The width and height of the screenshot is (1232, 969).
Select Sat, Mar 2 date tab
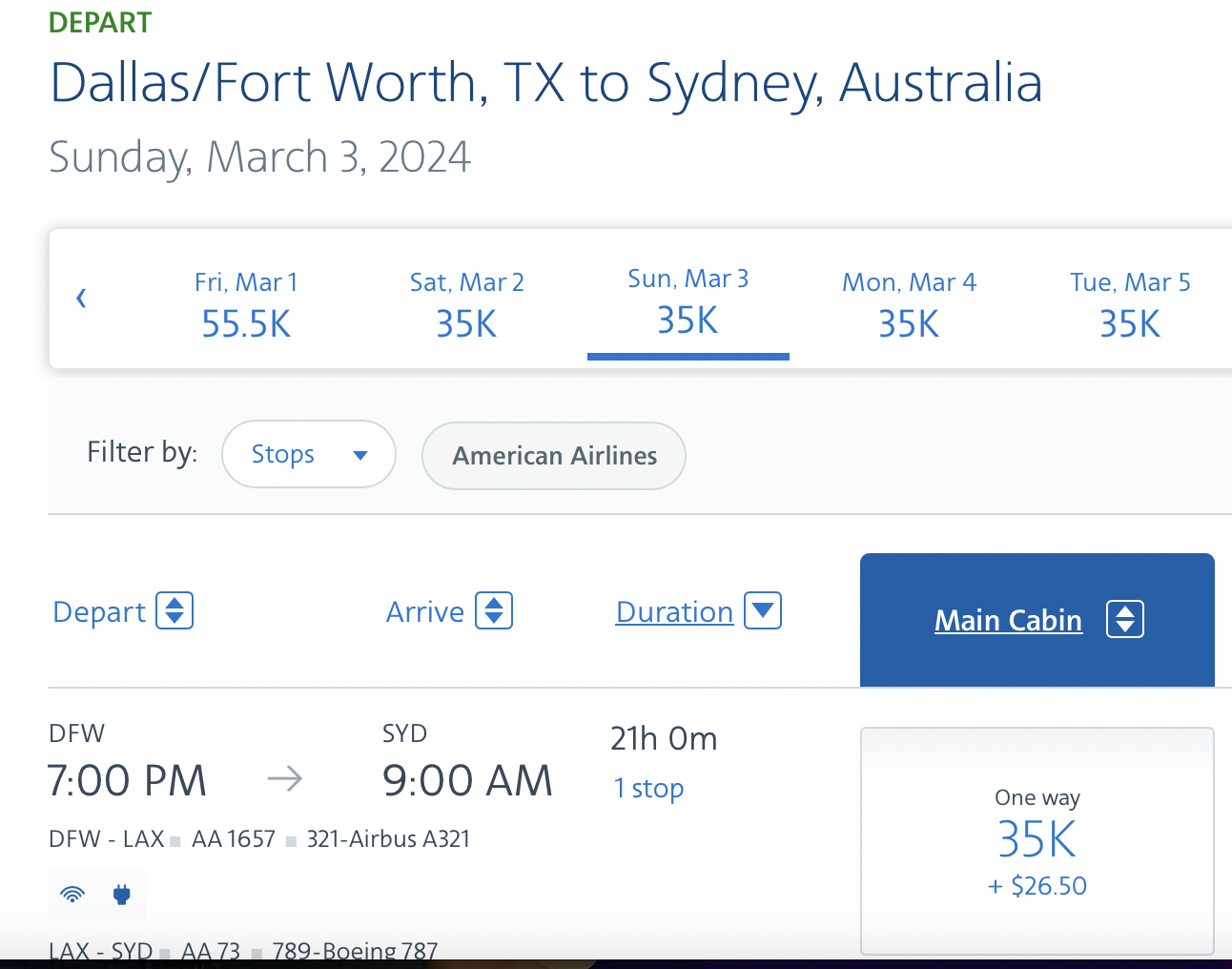point(466,304)
